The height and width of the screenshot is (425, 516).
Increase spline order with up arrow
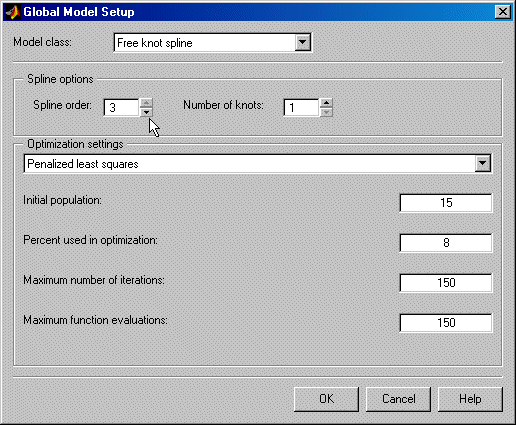(x=146, y=103)
